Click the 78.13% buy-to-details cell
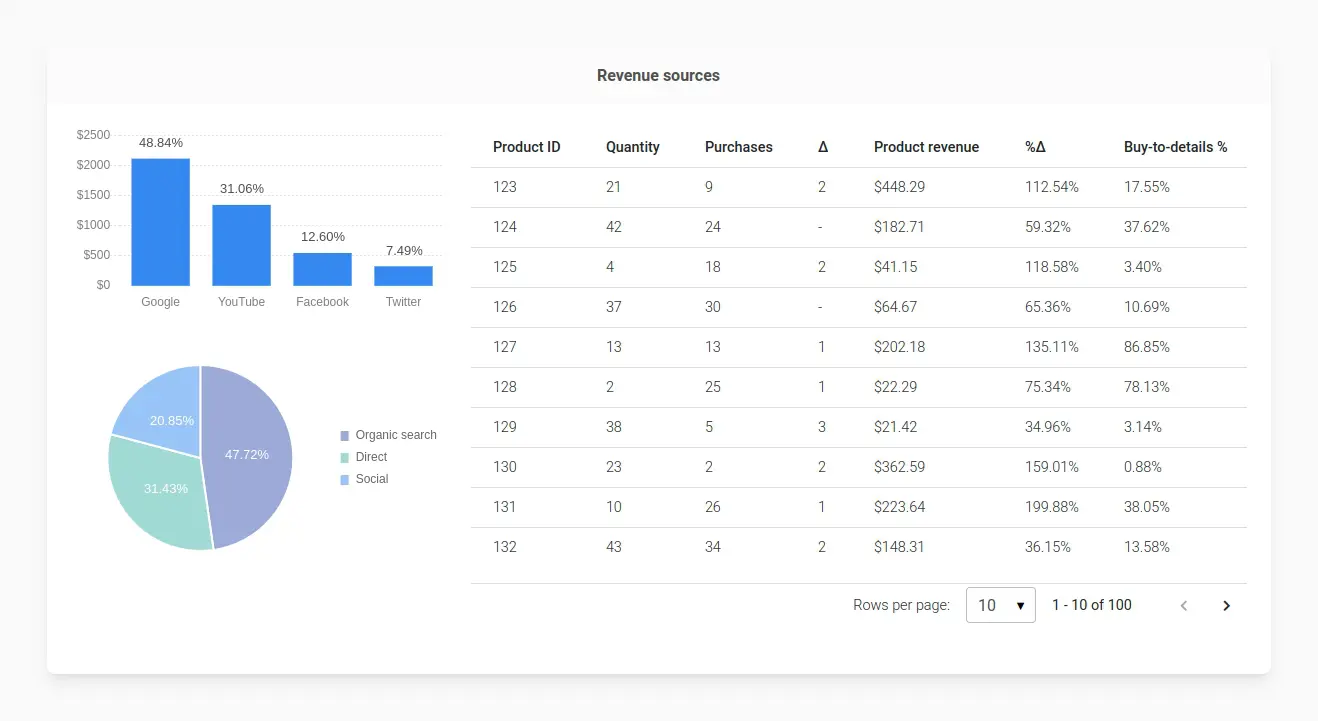This screenshot has width=1318, height=721. pos(1146,387)
